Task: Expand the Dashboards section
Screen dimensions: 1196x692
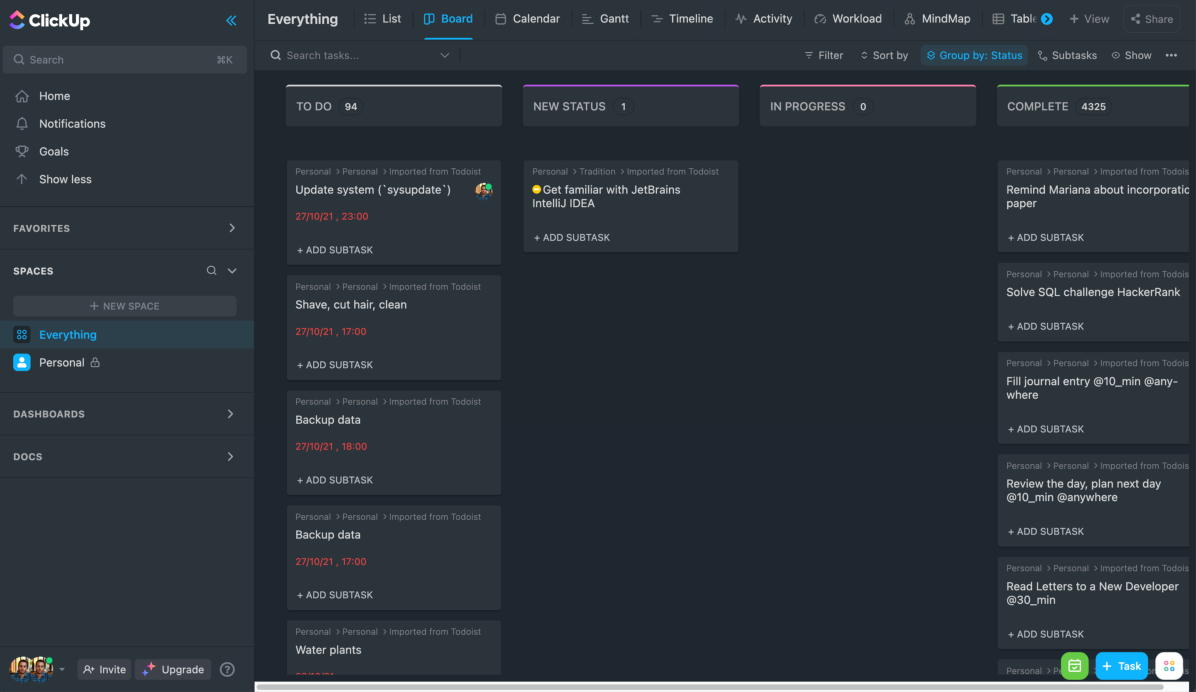Action: [x=231, y=414]
